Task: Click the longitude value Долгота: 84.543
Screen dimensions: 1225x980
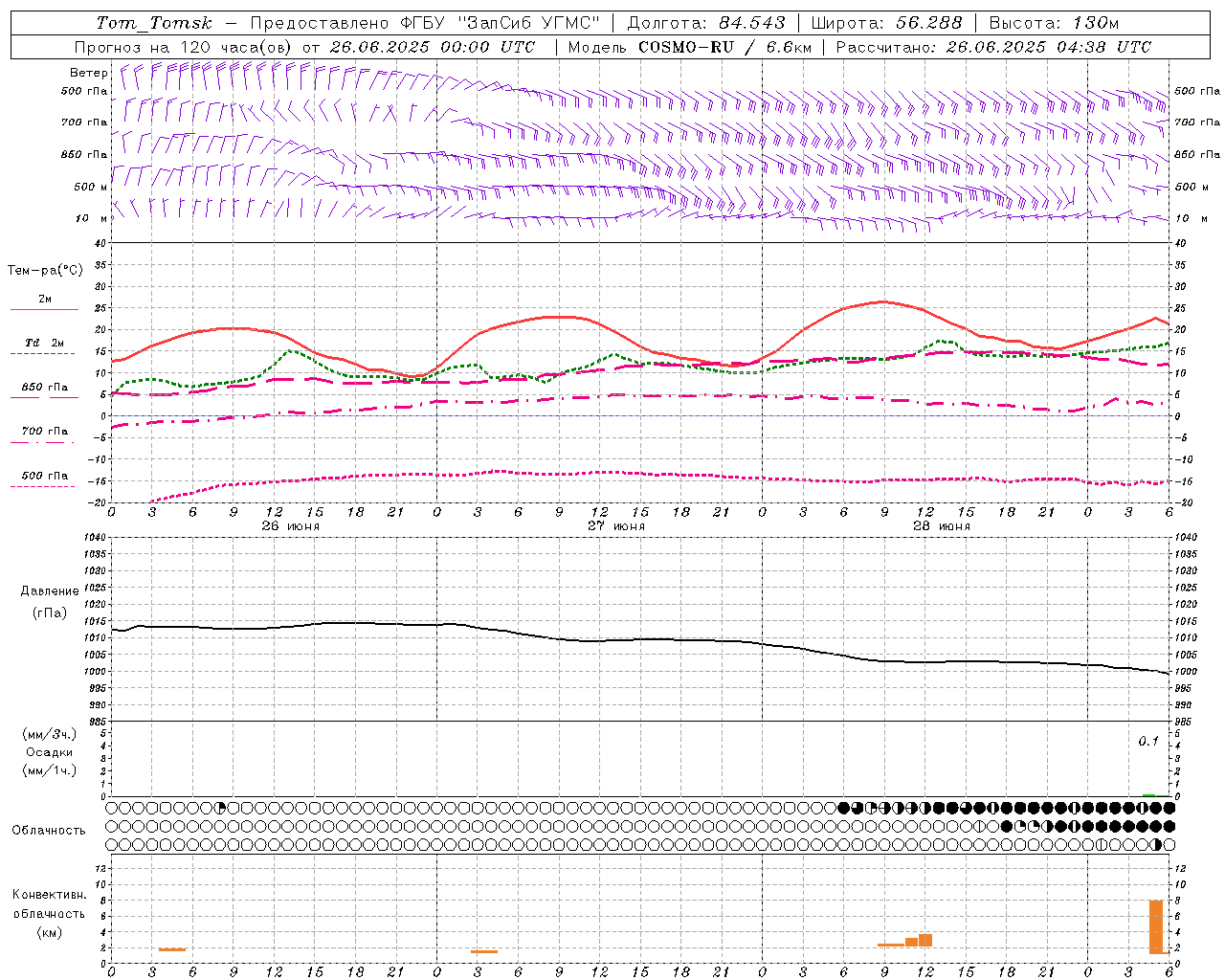Action: pos(706,23)
